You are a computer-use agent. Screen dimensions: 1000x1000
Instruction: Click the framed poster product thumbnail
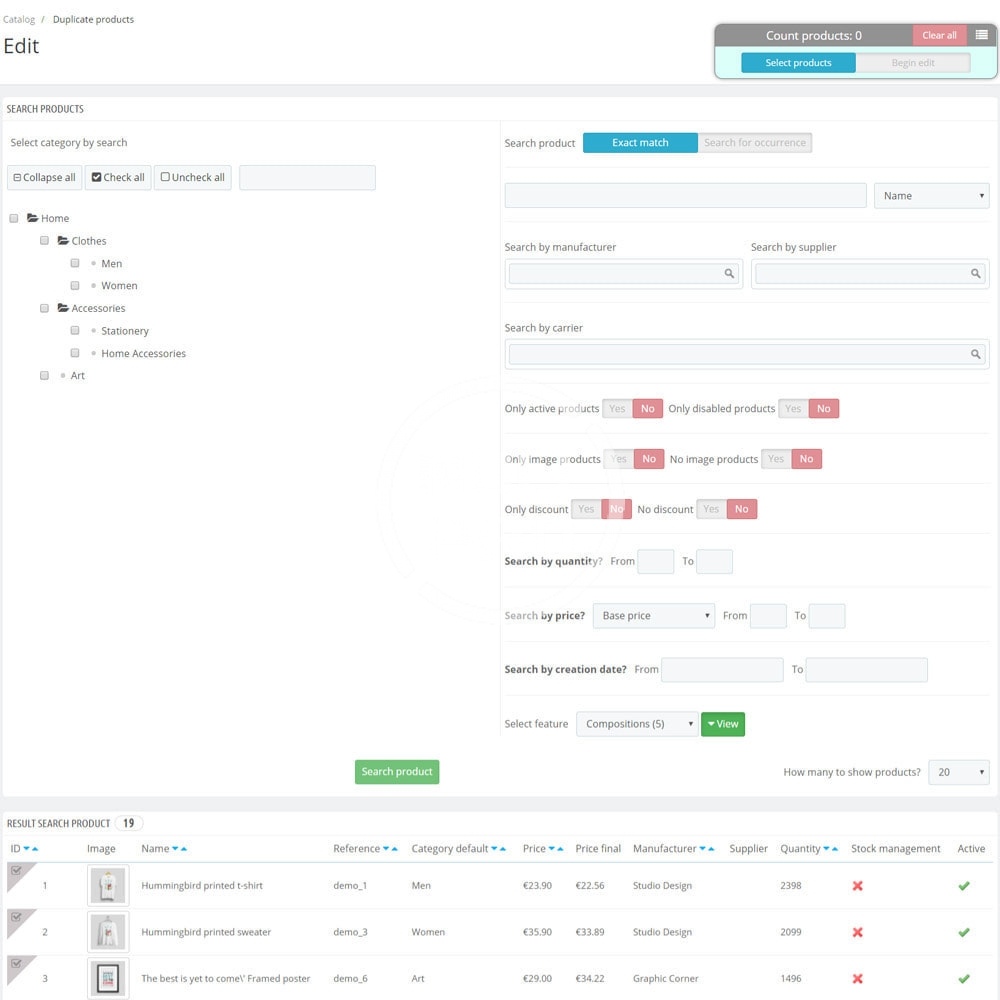[108, 978]
